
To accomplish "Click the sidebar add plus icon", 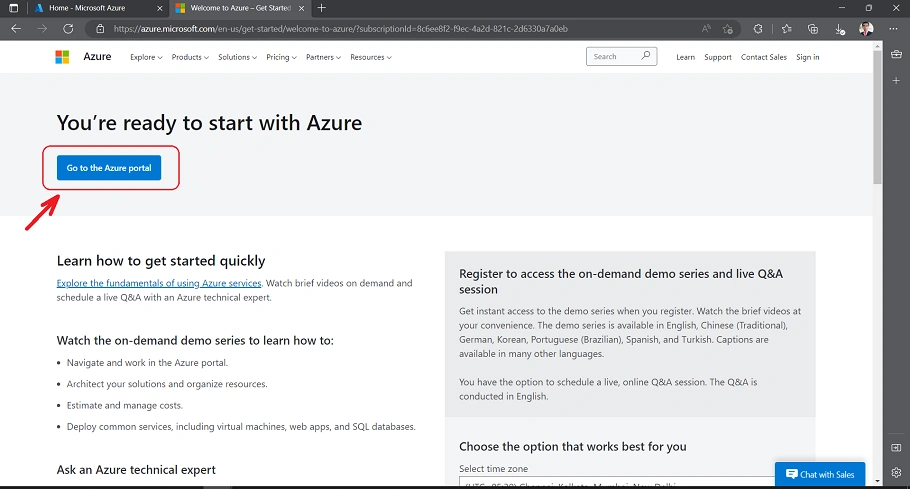I will [896, 81].
